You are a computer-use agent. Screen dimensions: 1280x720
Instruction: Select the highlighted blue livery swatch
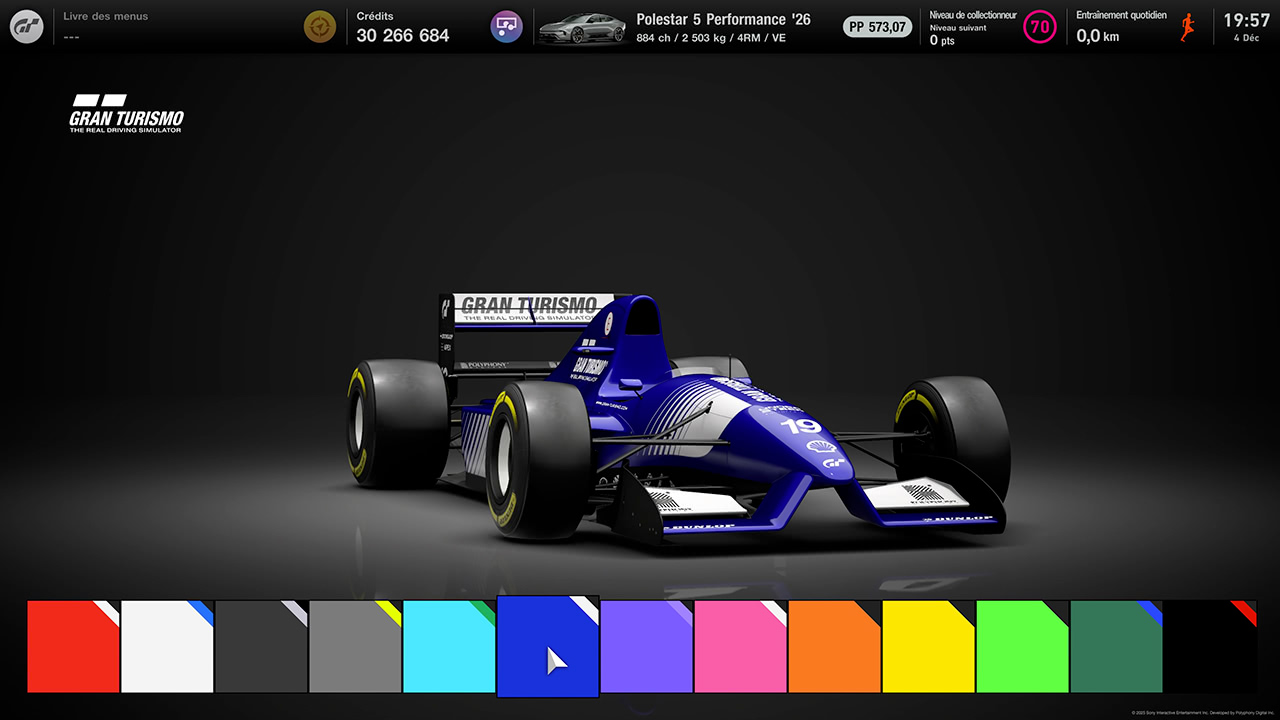[x=547, y=646]
